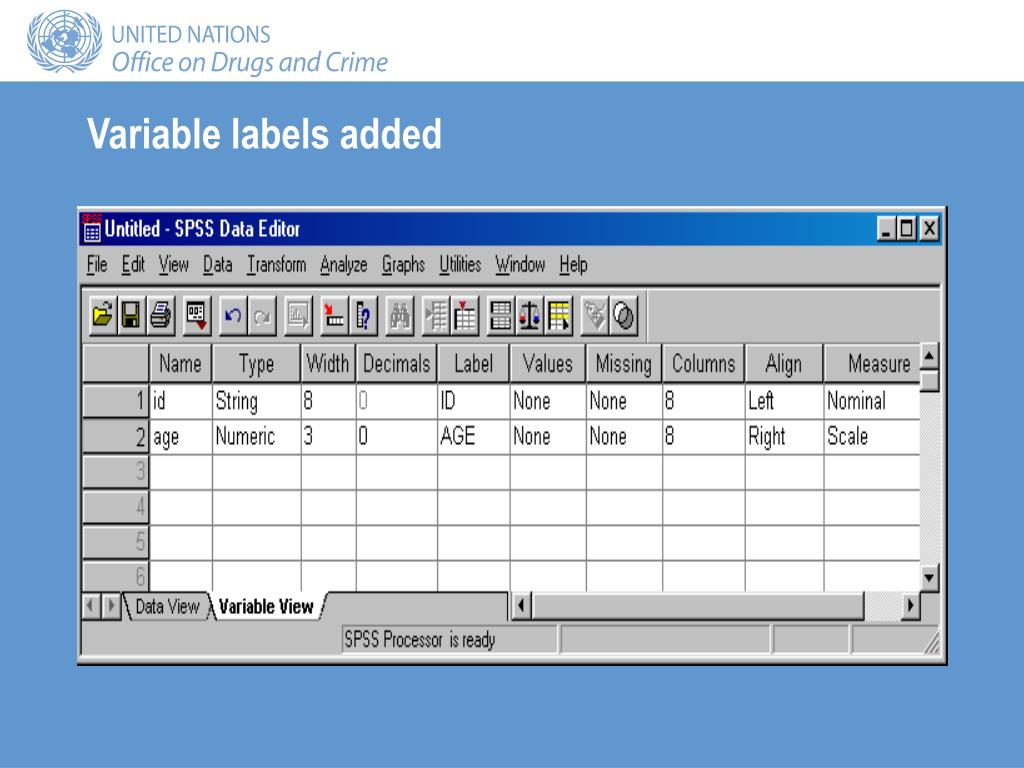Viewport: 1024px width, 768px height.
Task: Click the Find binoculars icon
Action: [400, 317]
